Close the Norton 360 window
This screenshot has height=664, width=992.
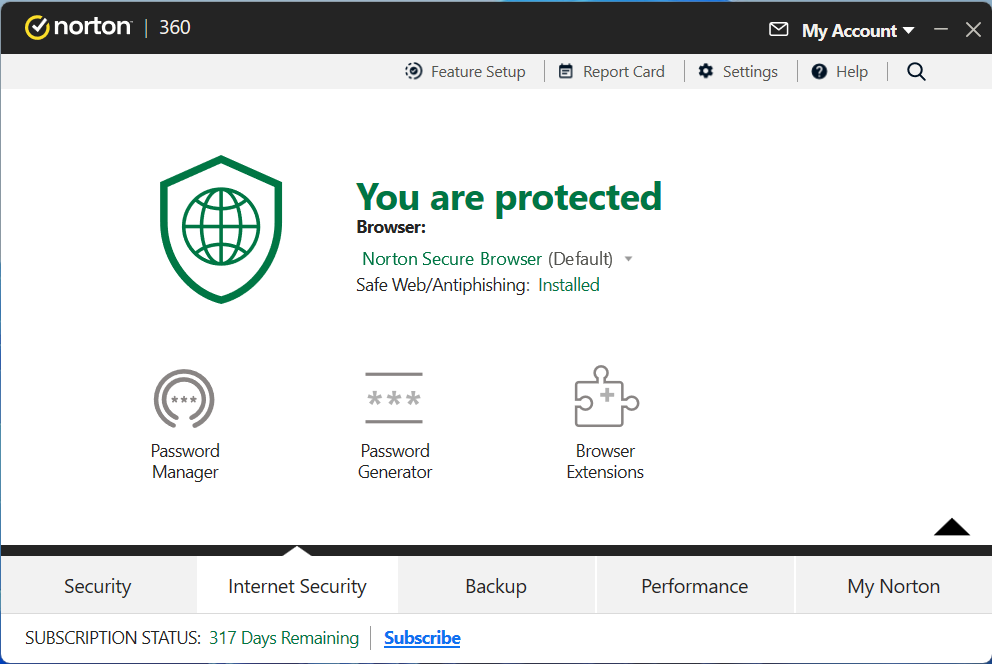[974, 29]
